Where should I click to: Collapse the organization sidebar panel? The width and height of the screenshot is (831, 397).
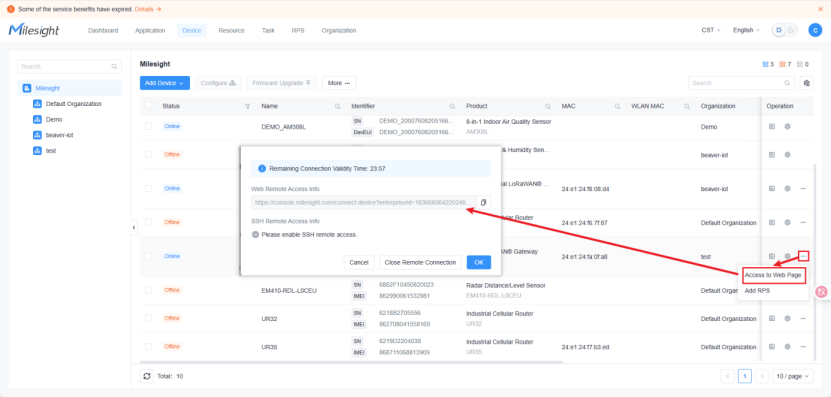tap(134, 227)
